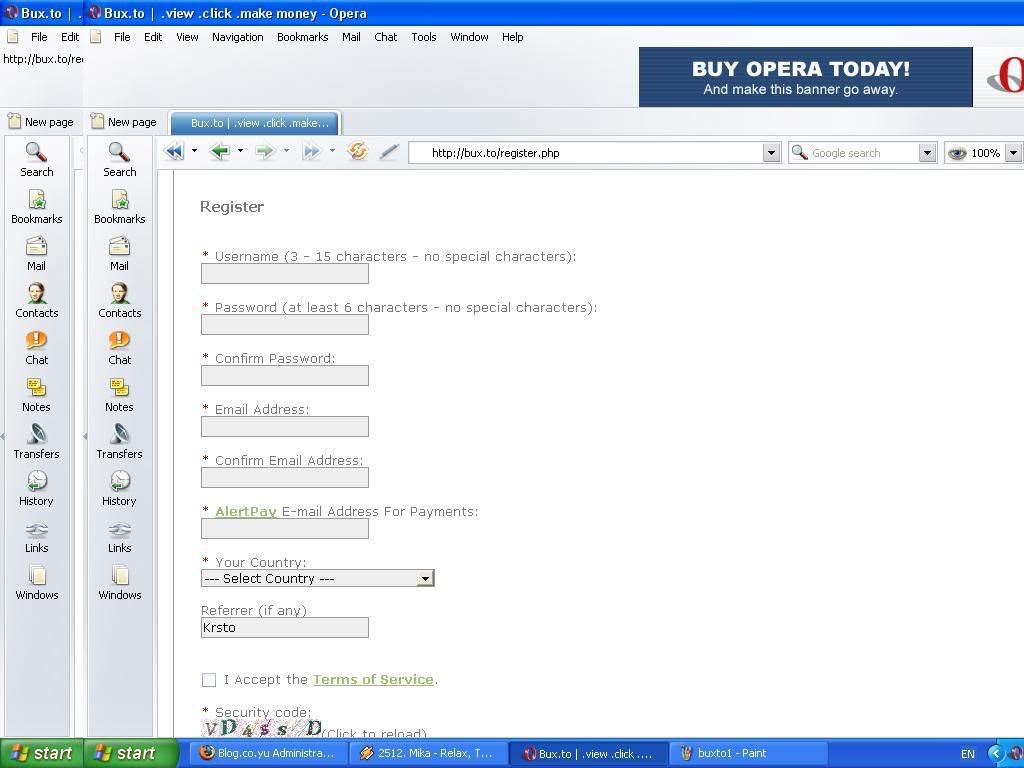
Task: Tick the I Accept the Terms of Service checkbox
Action: [209, 680]
